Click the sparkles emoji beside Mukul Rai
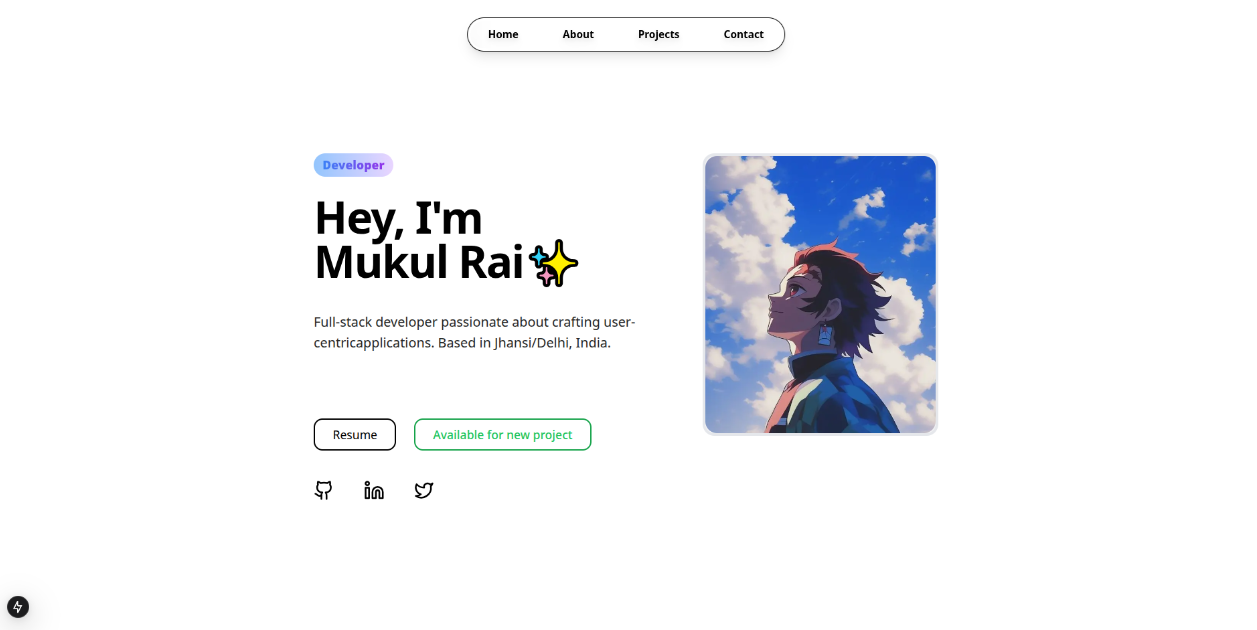 point(554,264)
